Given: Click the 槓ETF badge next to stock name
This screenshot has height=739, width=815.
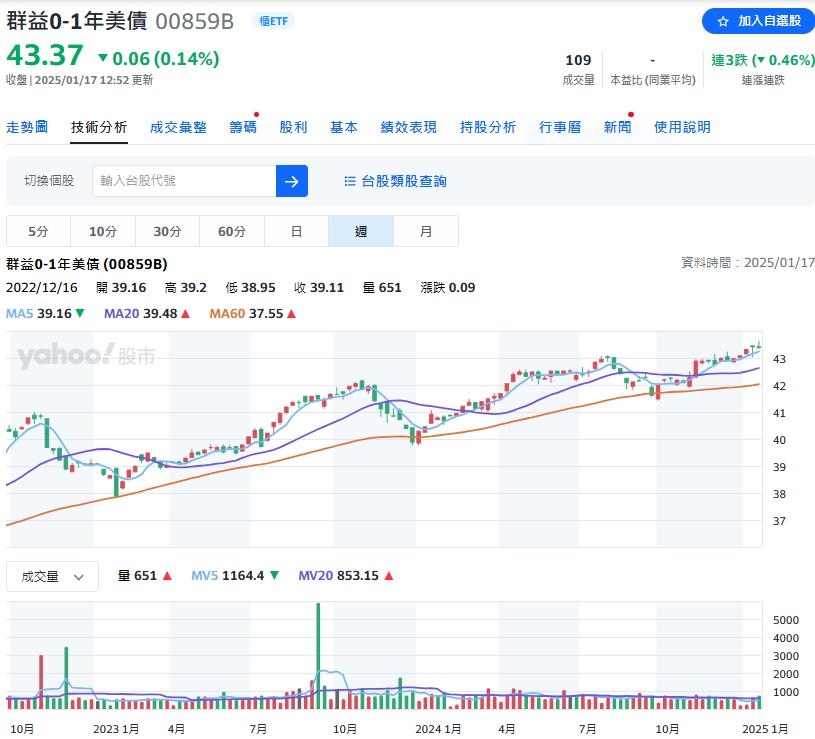Looking at the screenshot, I should 274,20.
